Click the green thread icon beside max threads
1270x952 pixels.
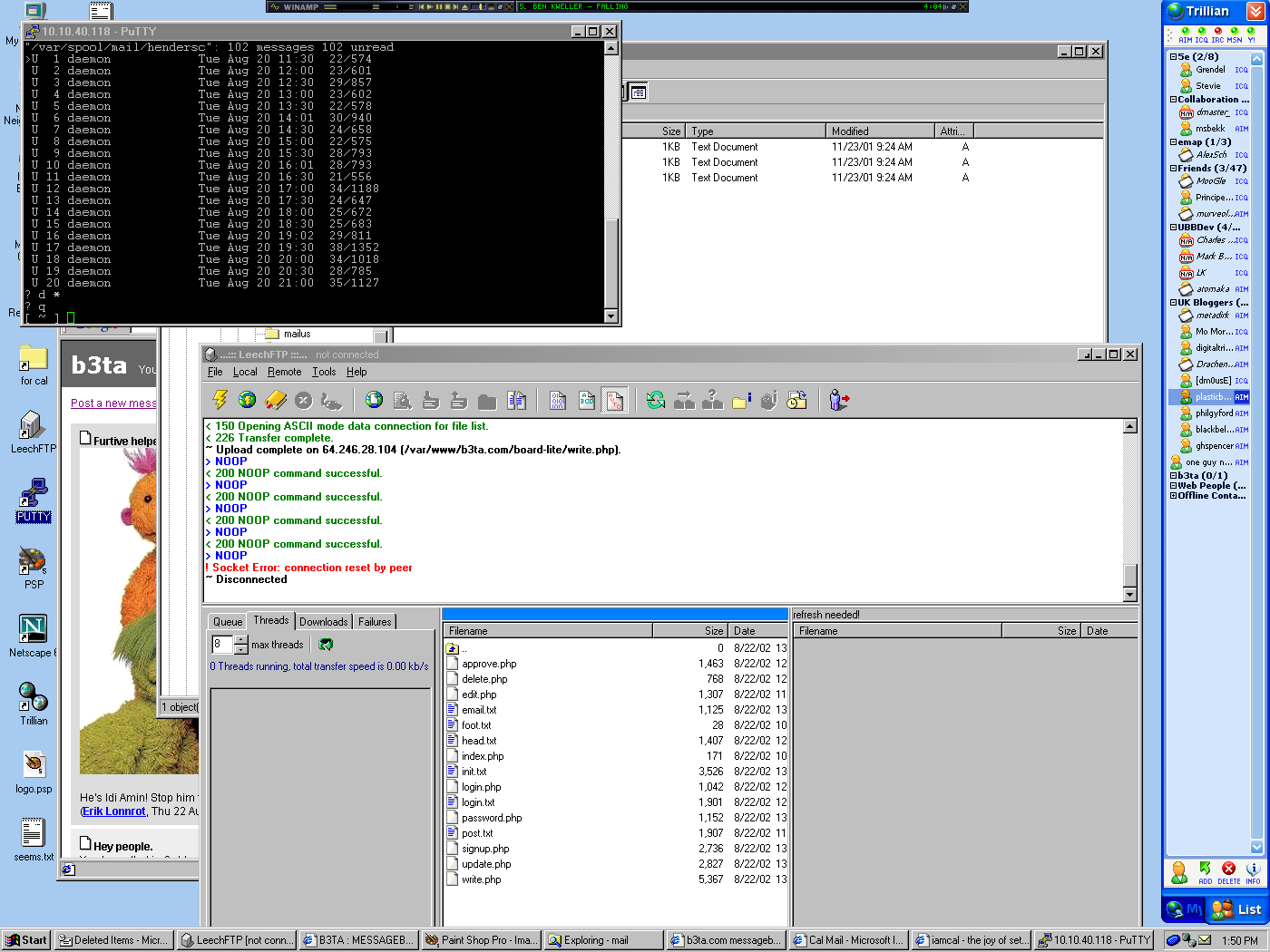pyautogui.click(x=326, y=645)
